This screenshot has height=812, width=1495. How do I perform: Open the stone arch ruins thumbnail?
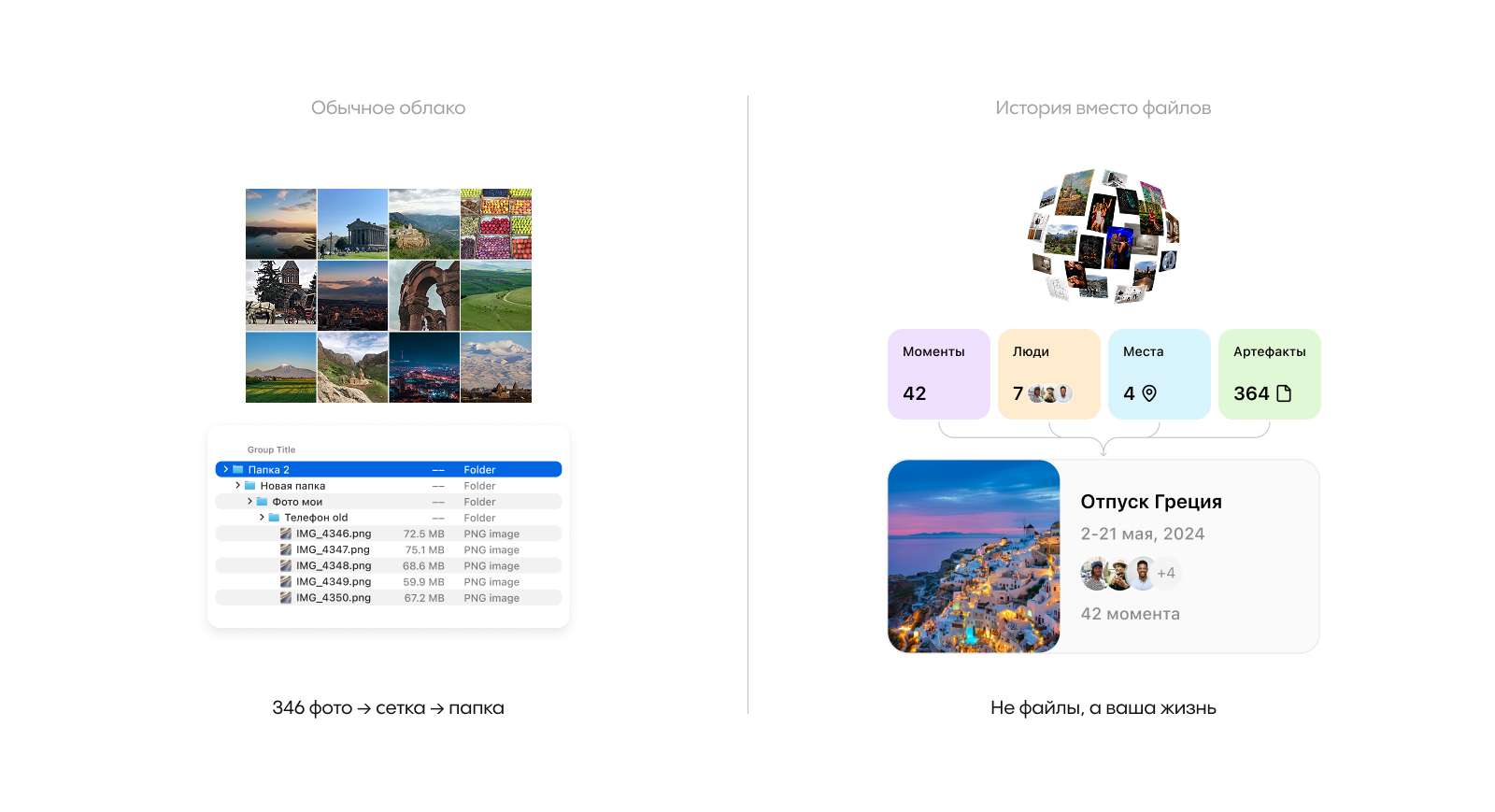(x=424, y=295)
